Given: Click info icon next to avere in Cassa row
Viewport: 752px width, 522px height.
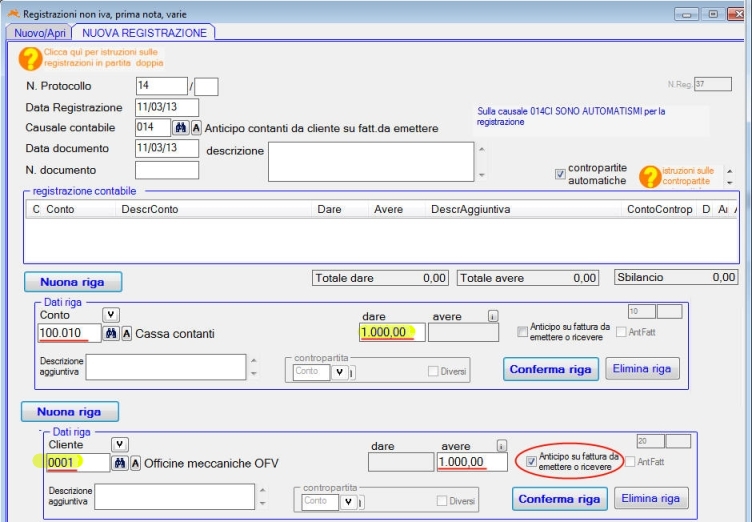Looking at the screenshot, I should click(x=493, y=316).
